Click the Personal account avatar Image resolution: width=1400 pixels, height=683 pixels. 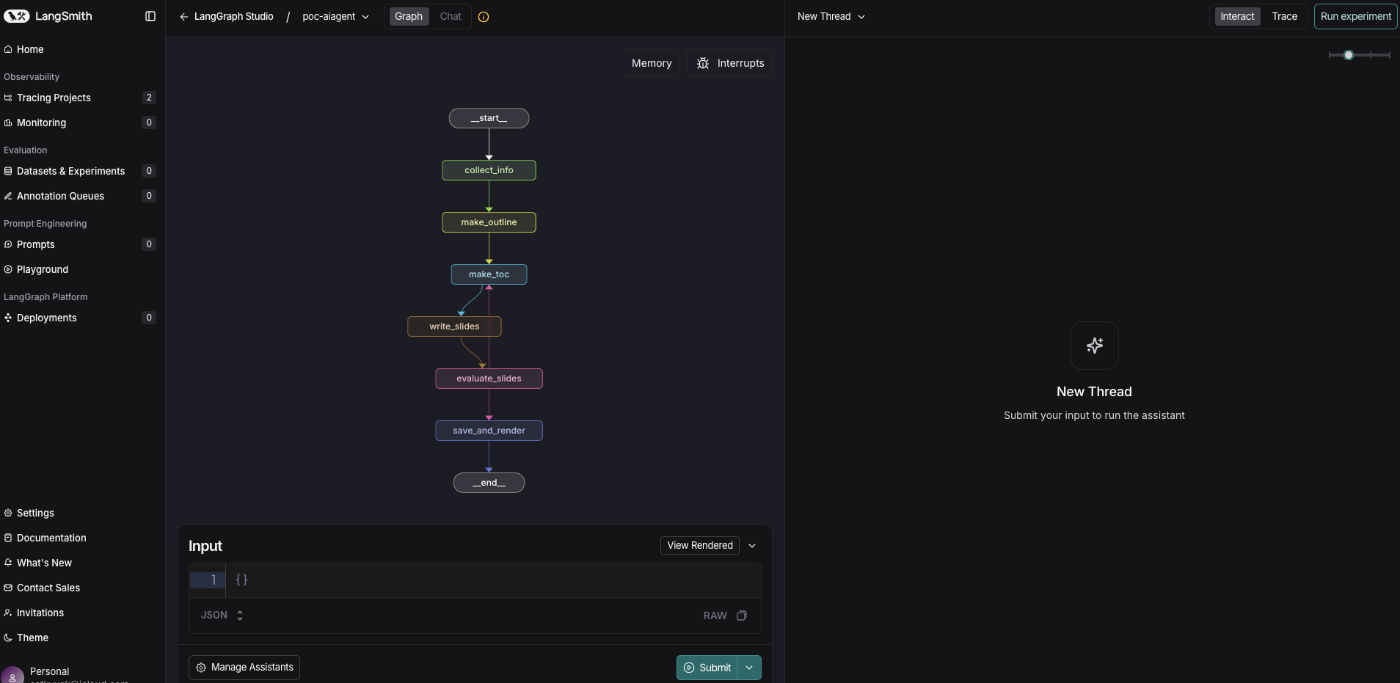(12, 676)
